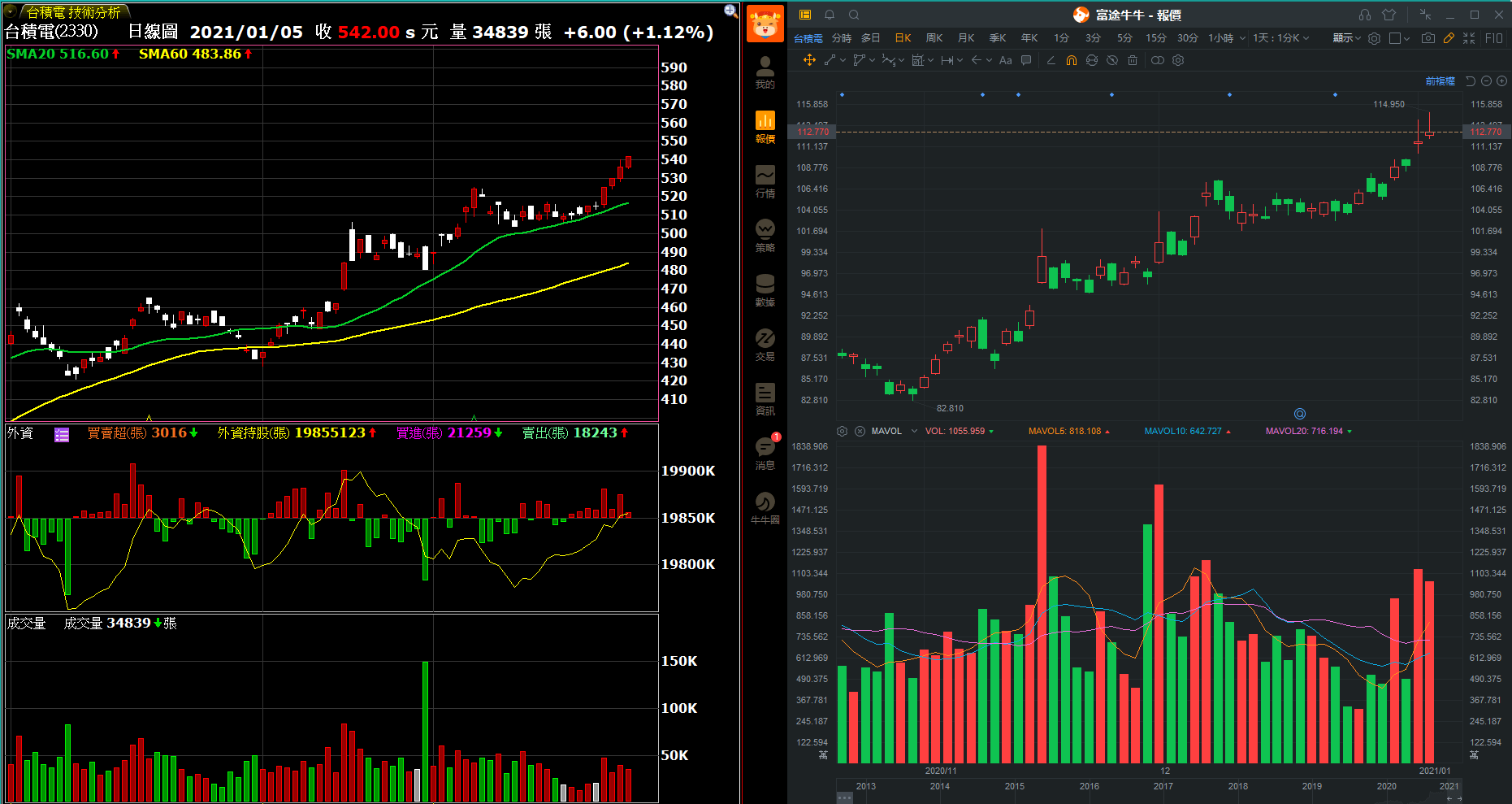Click magnifier icon on 台積電 技術分析 window

[730, 11]
